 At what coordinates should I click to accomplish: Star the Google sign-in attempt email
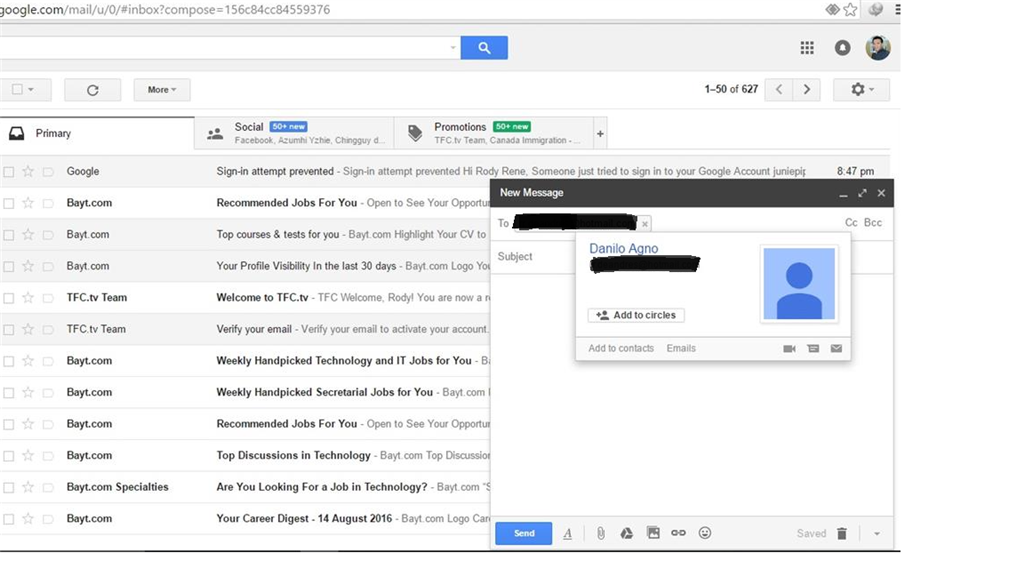(x=28, y=171)
